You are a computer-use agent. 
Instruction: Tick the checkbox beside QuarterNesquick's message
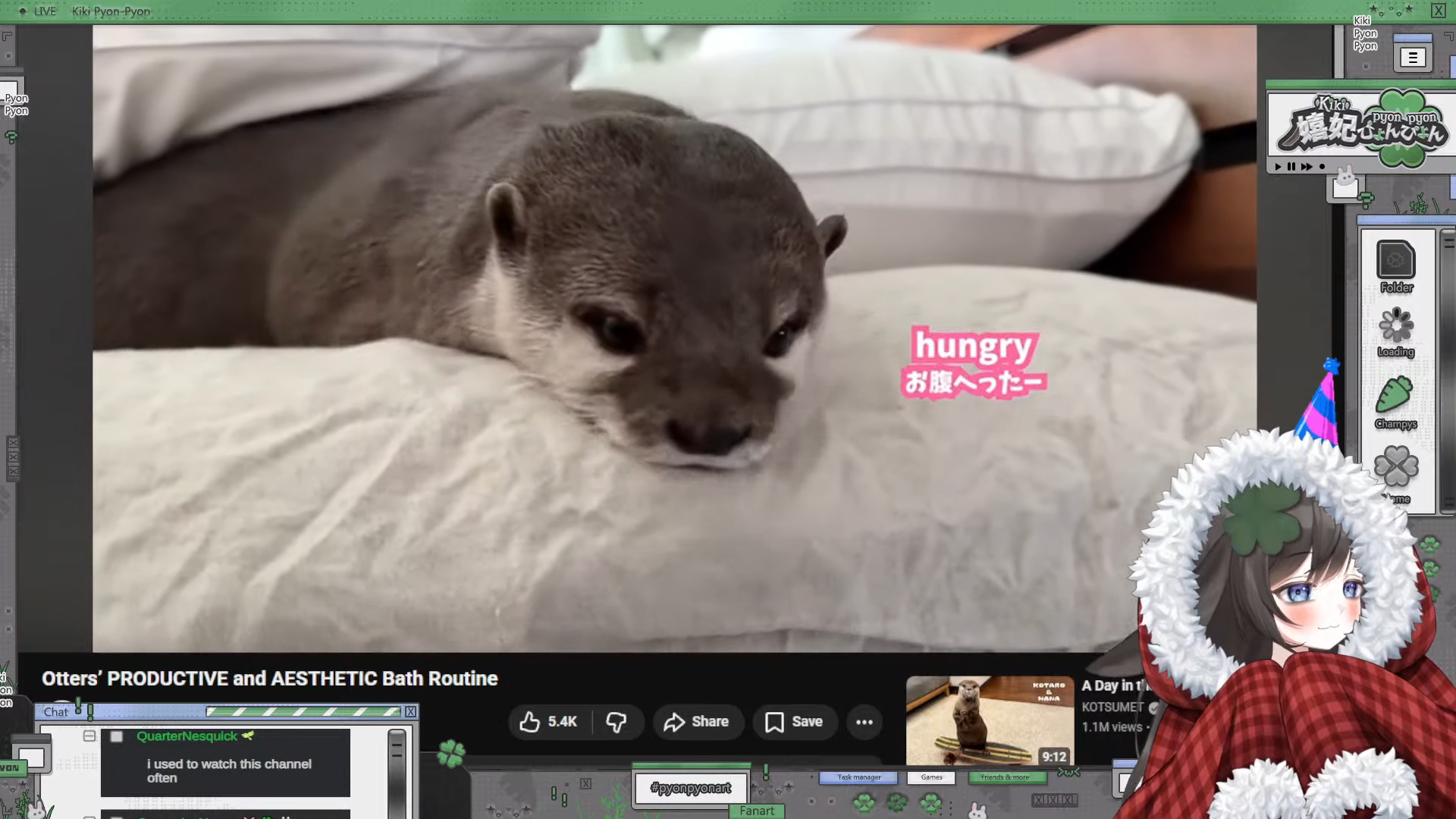pyautogui.click(x=116, y=736)
